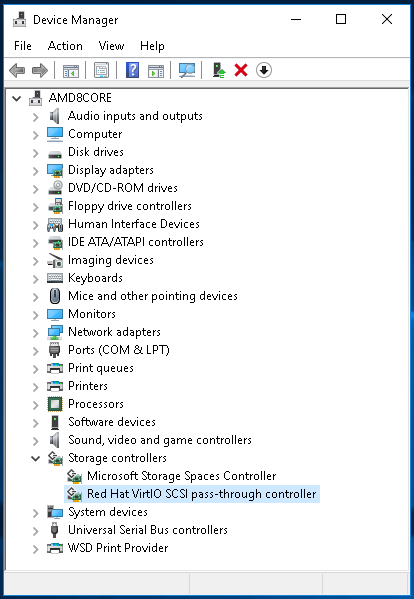Open the Action menu
The image size is (414, 599).
[x=65, y=46]
